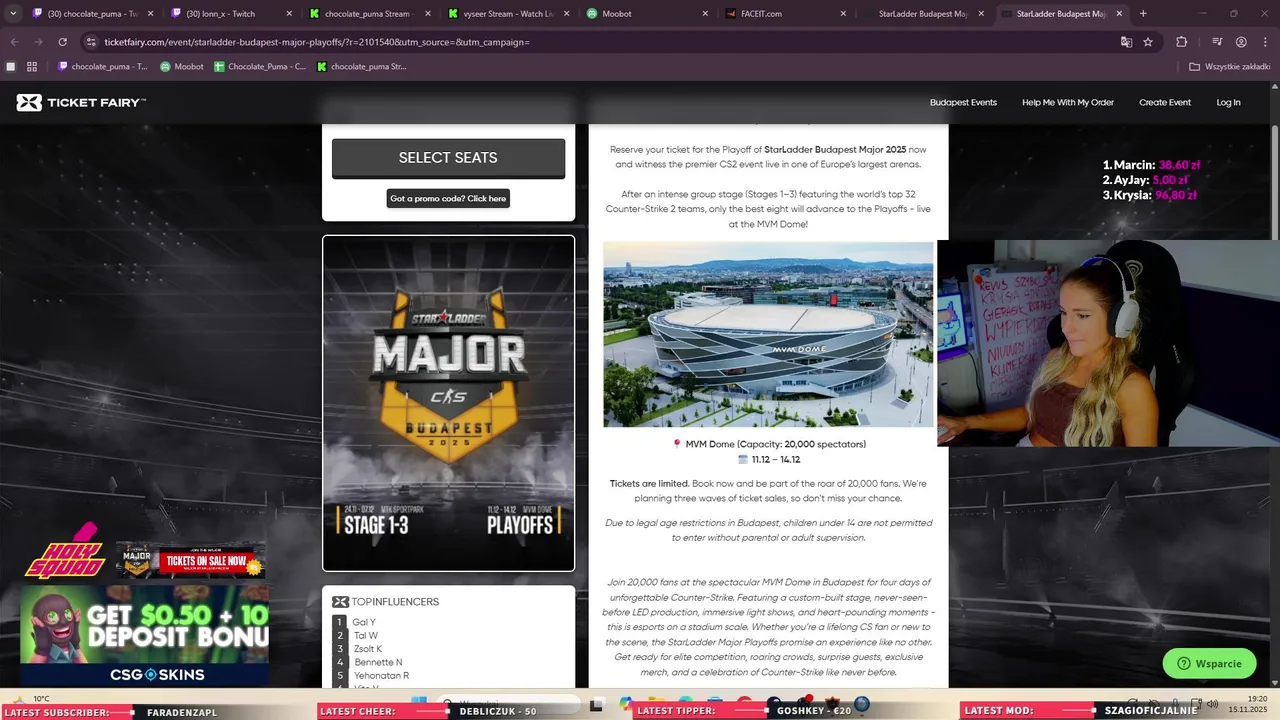Click Log In in the header
1280x720 pixels.
1228,102
